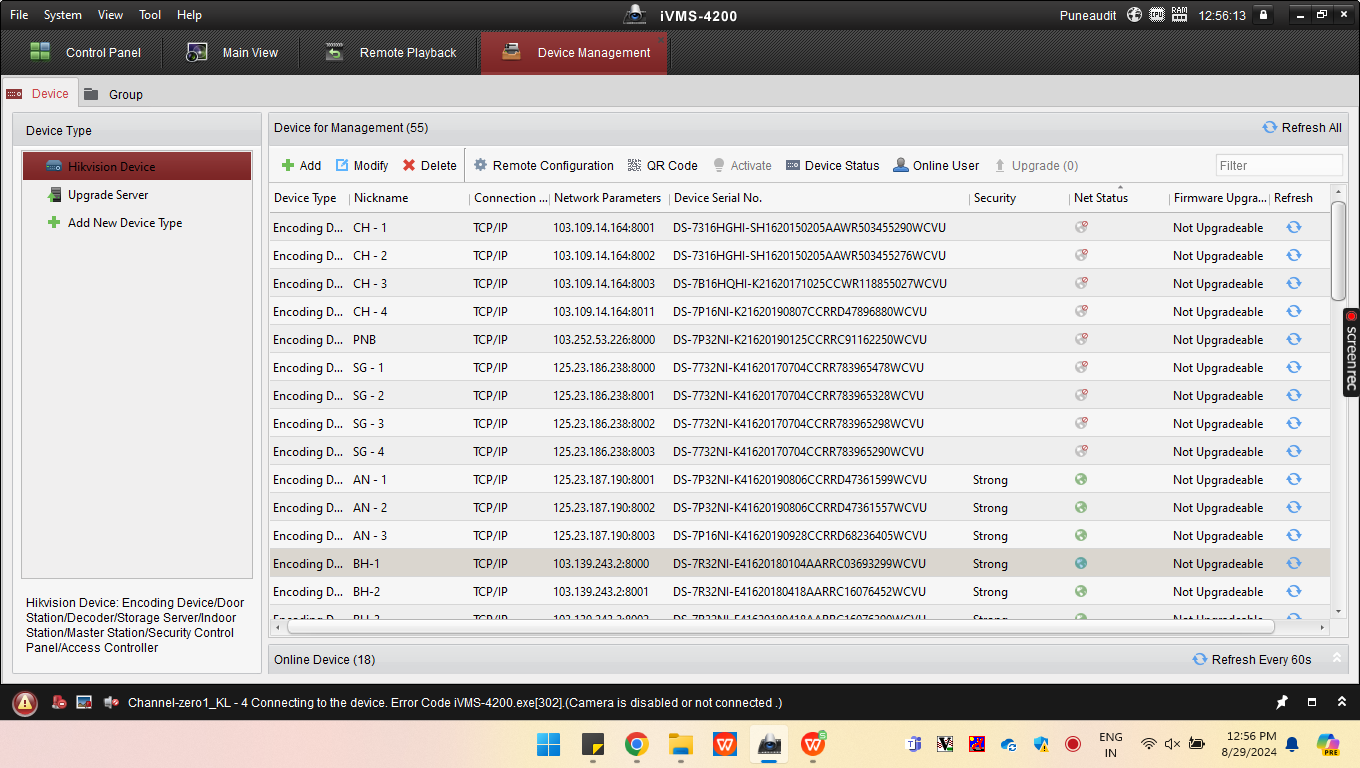Image resolution: width=1360 pixels, height=768 pixels.
Task: Switch to the Group sub-tab
Action: tap(113, 94)
